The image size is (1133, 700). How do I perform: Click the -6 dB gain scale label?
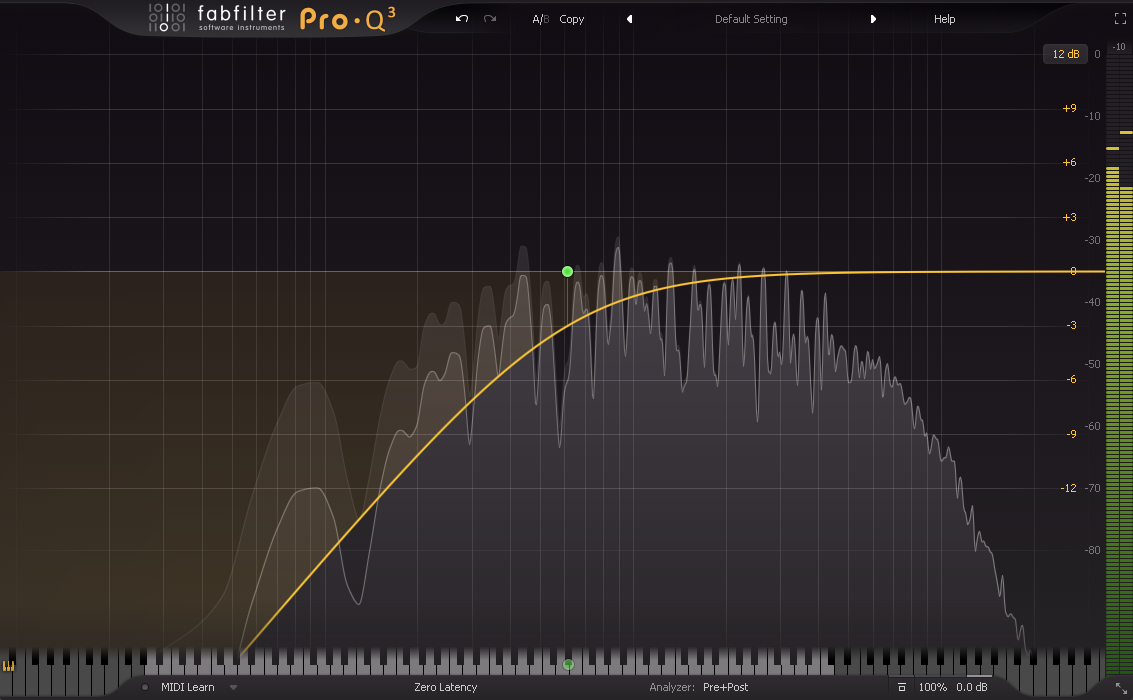[1071, 379]
